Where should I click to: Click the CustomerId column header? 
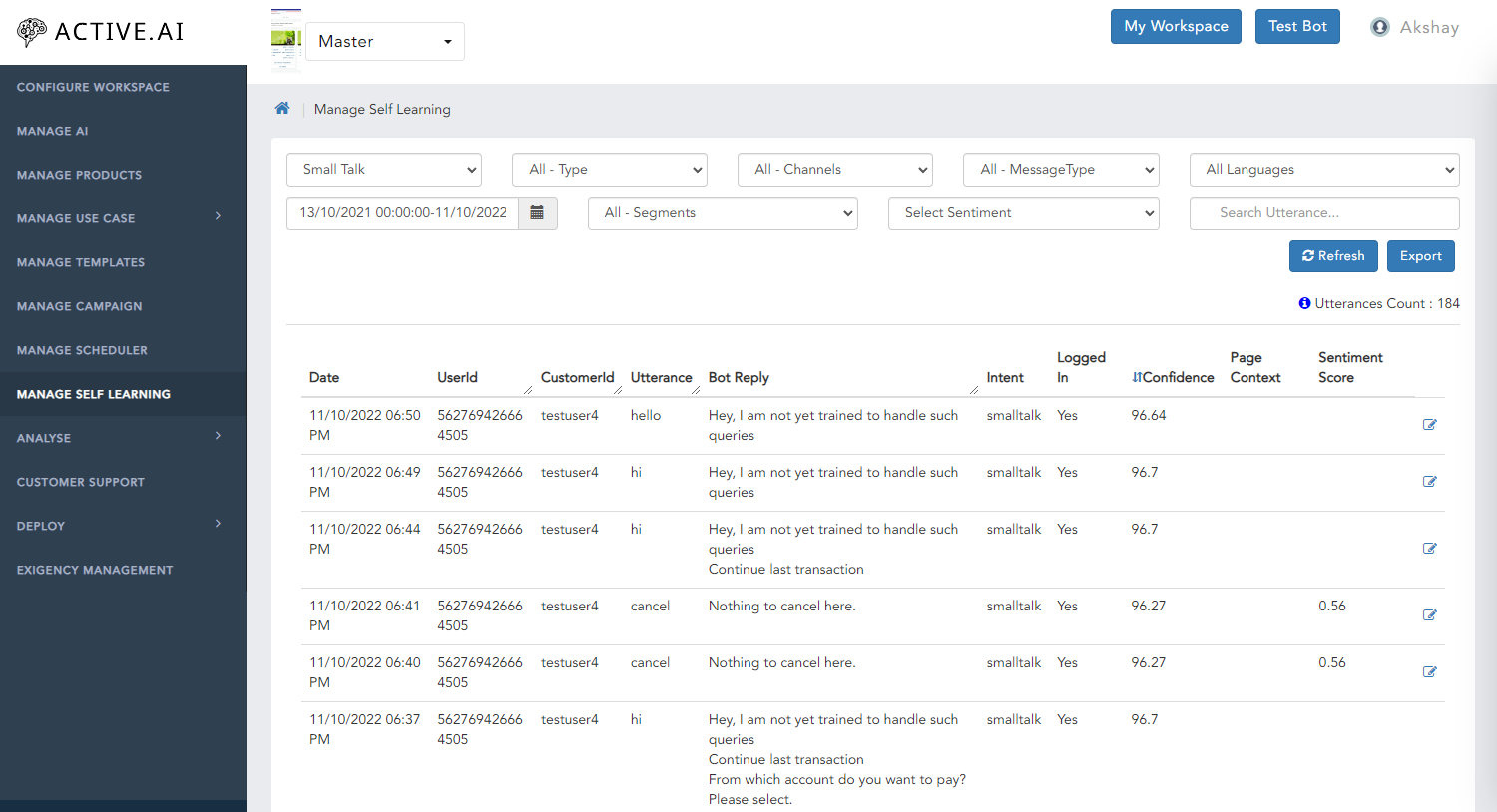click(x=577, y=377)
